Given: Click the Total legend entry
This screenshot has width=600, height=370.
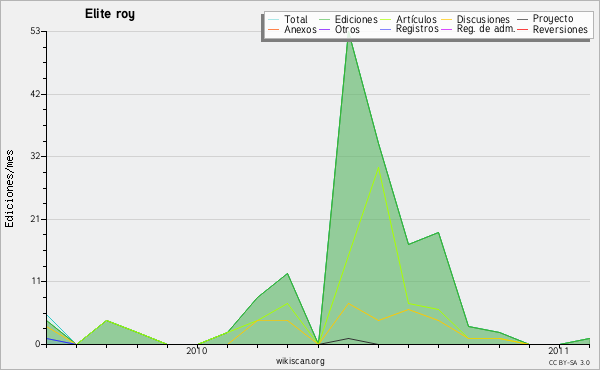Looking at the screenshot, I should tap(296, 19).
